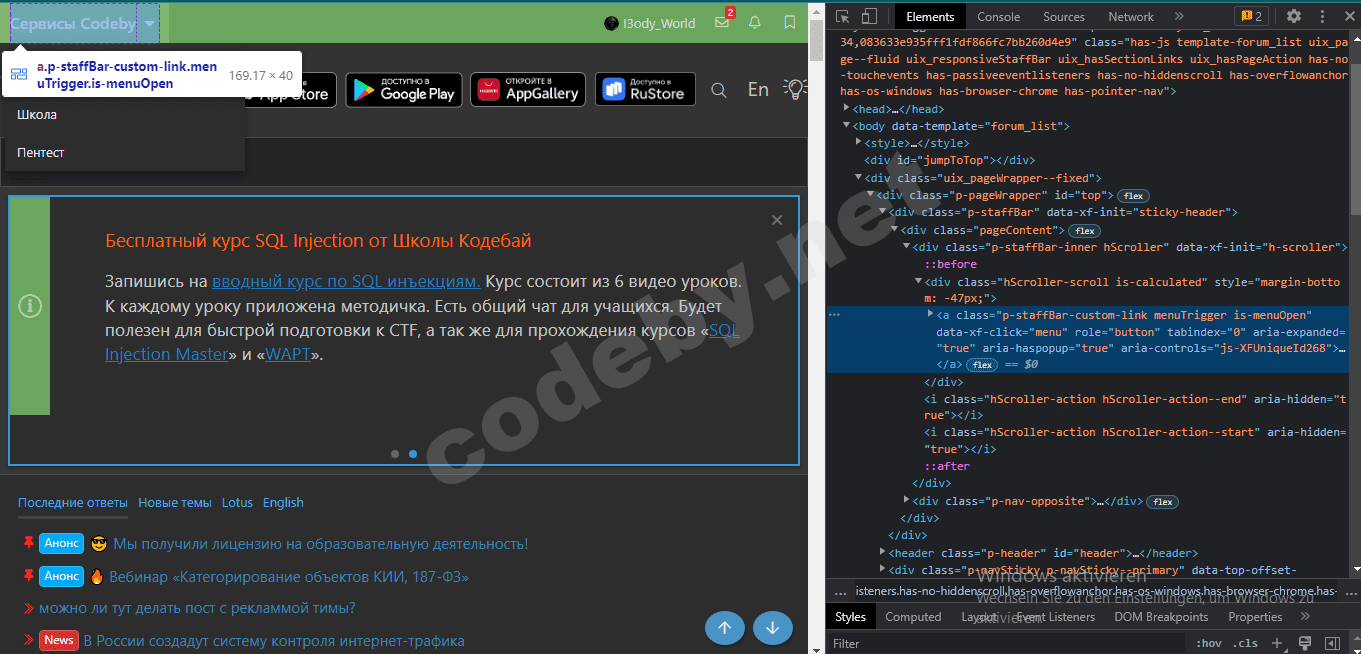Click the scroll-to-top arrow button

coord(725,628)
